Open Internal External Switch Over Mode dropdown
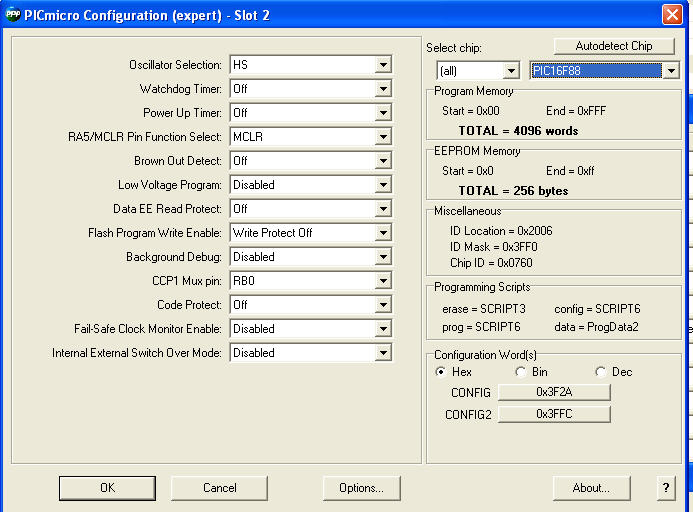693x512 pixels. [383, 353]
